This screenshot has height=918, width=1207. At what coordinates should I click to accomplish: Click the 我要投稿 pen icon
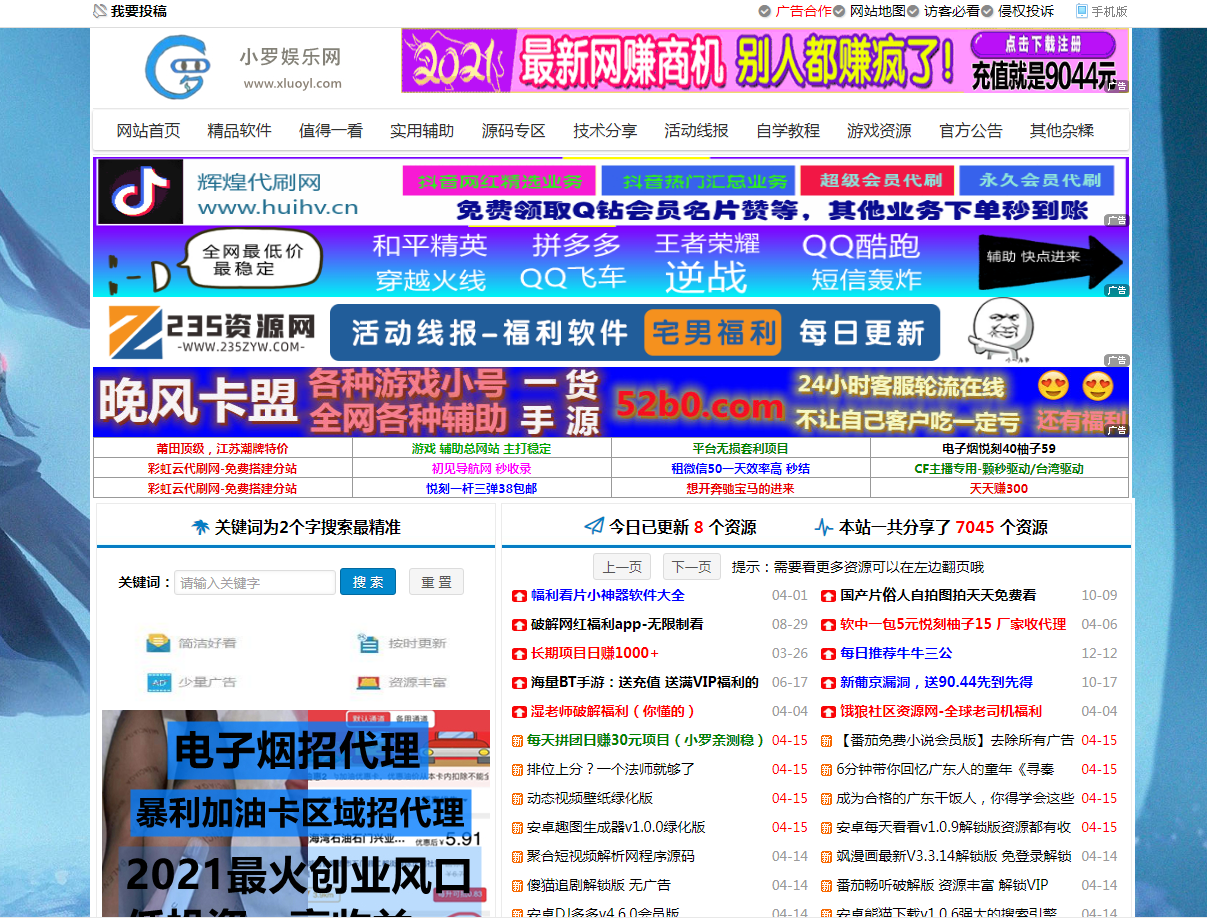pyautogui.click(x=99, y=11)
